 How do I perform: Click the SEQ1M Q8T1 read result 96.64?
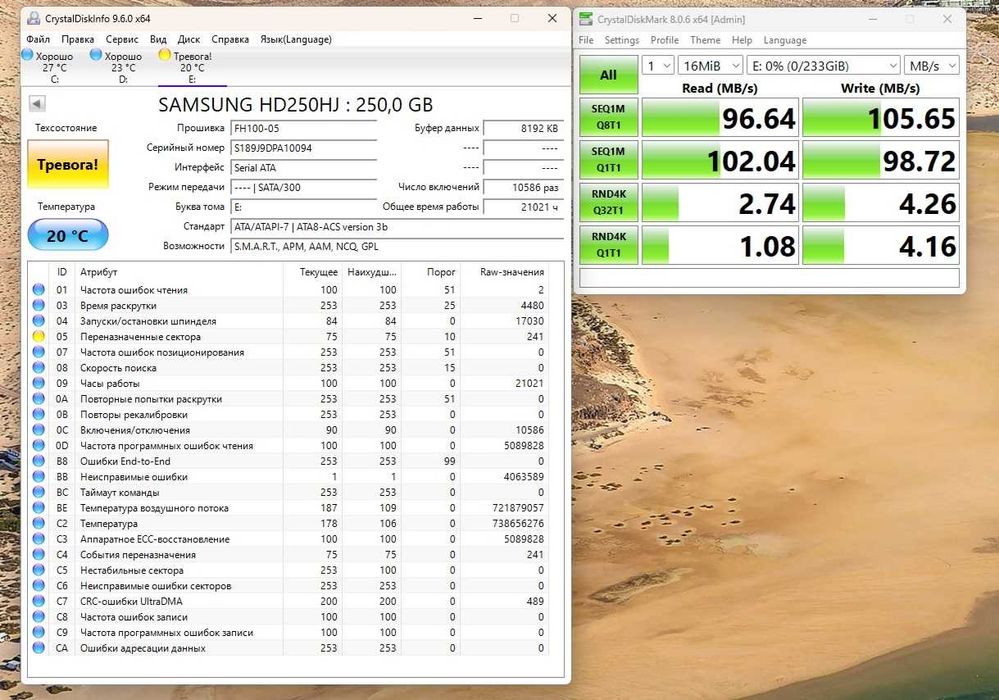720,117
